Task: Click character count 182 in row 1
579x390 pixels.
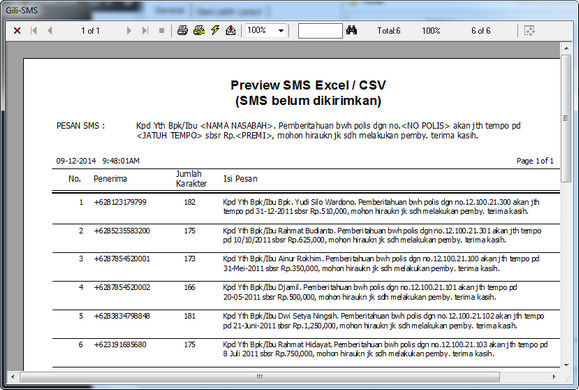Action: click(190, 202)
